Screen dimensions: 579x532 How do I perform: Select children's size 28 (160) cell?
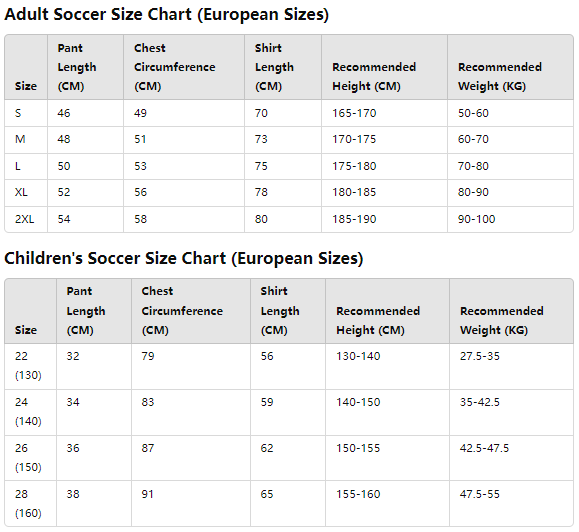coord(30,504)
